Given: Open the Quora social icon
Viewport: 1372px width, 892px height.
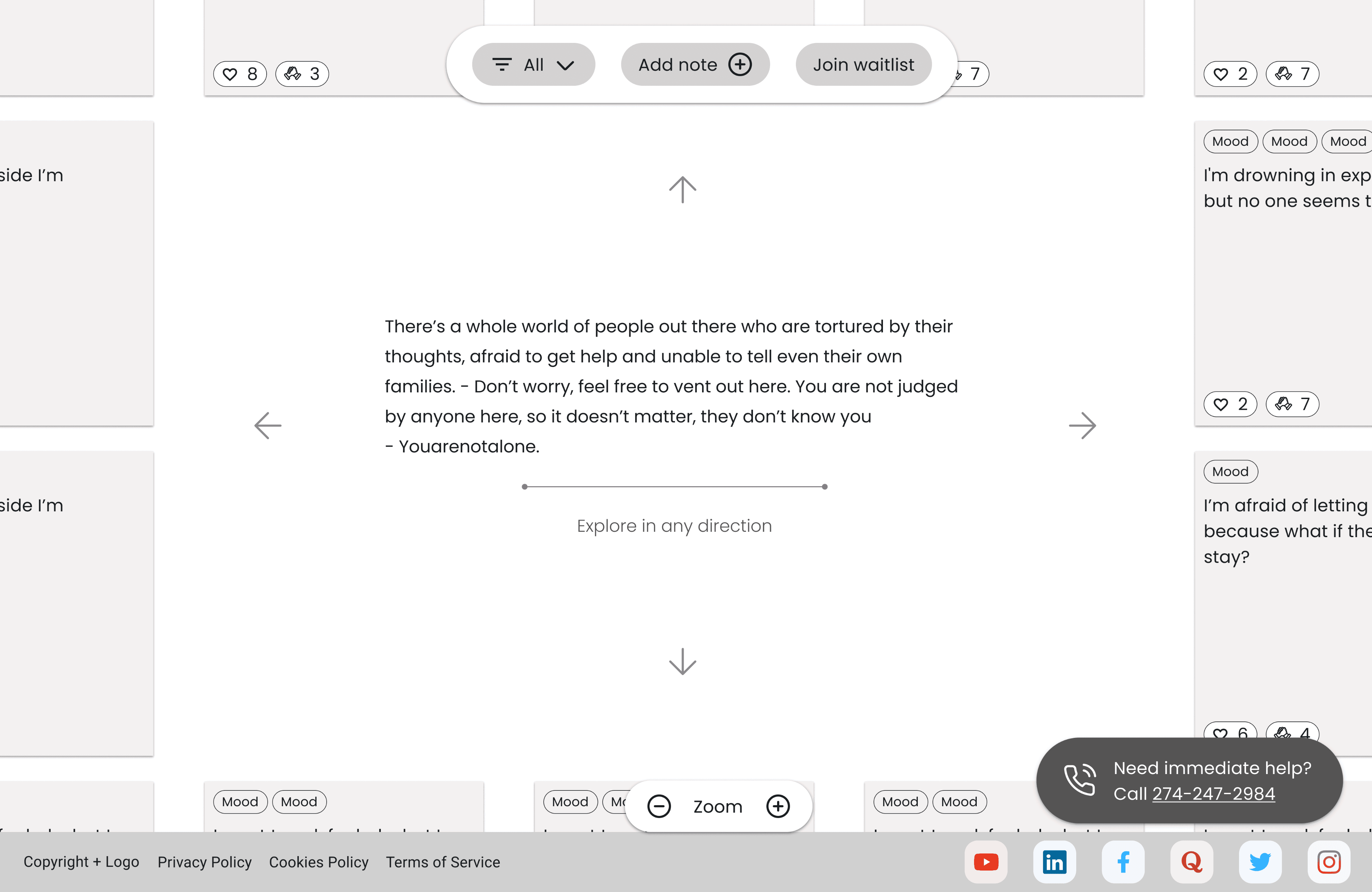Looking at the screenshot, I should (1191, 862).
